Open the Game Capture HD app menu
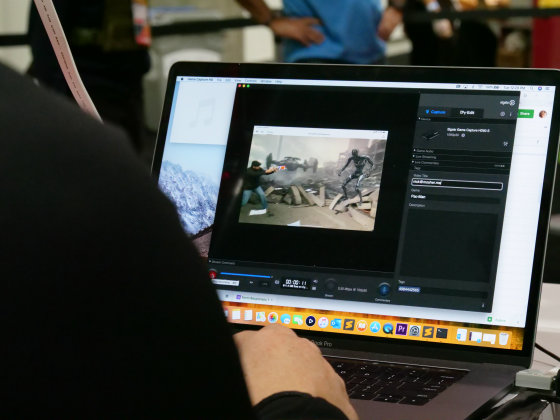The height and width of the screenshot is (420, 560). coord(200,79)
